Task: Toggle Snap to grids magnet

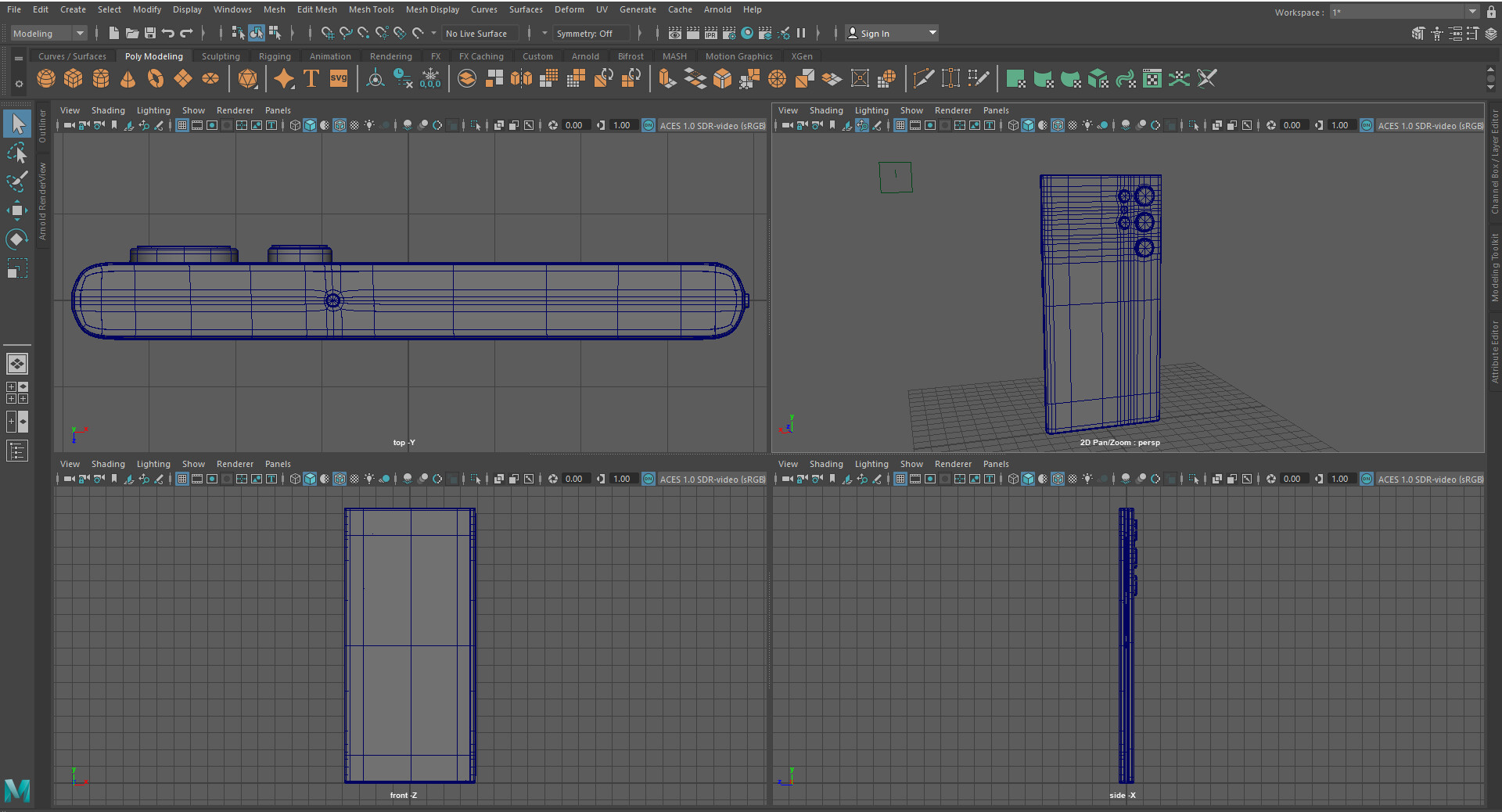Action: click(328, 33)
